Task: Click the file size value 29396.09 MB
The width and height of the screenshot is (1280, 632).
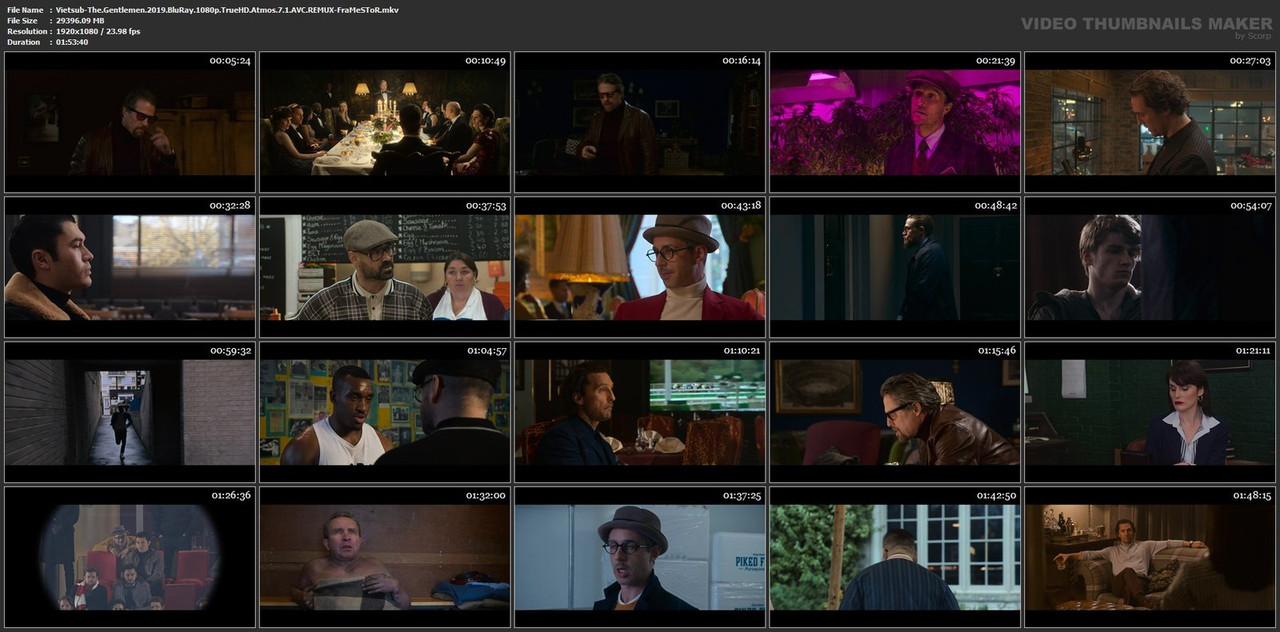Action: tap(80, 20)
